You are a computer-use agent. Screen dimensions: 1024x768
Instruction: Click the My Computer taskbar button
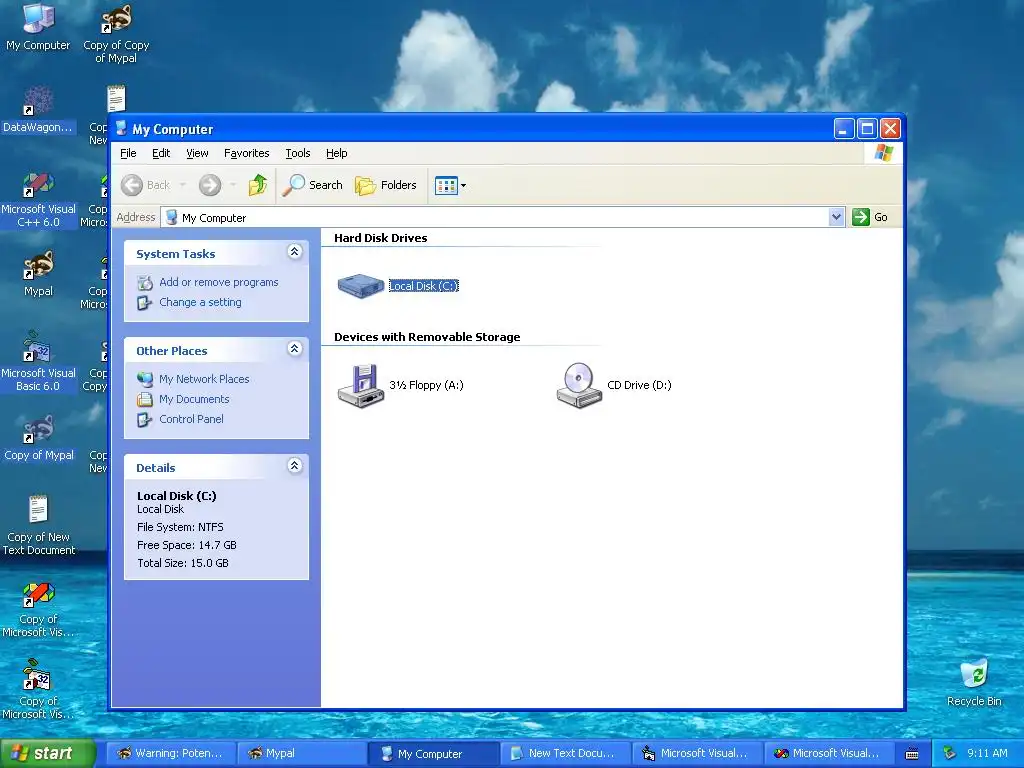pyautogui.click(x=432, y=753)
